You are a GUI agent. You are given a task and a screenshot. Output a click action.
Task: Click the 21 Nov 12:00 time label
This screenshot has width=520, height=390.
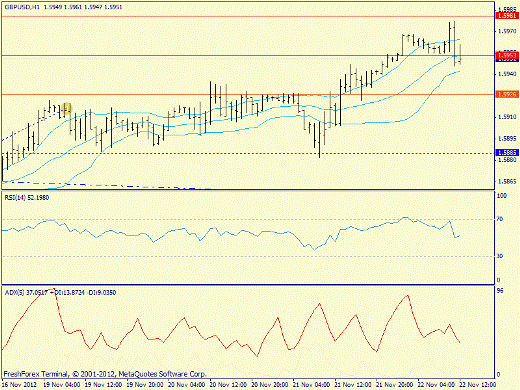(x=353, y=385)
